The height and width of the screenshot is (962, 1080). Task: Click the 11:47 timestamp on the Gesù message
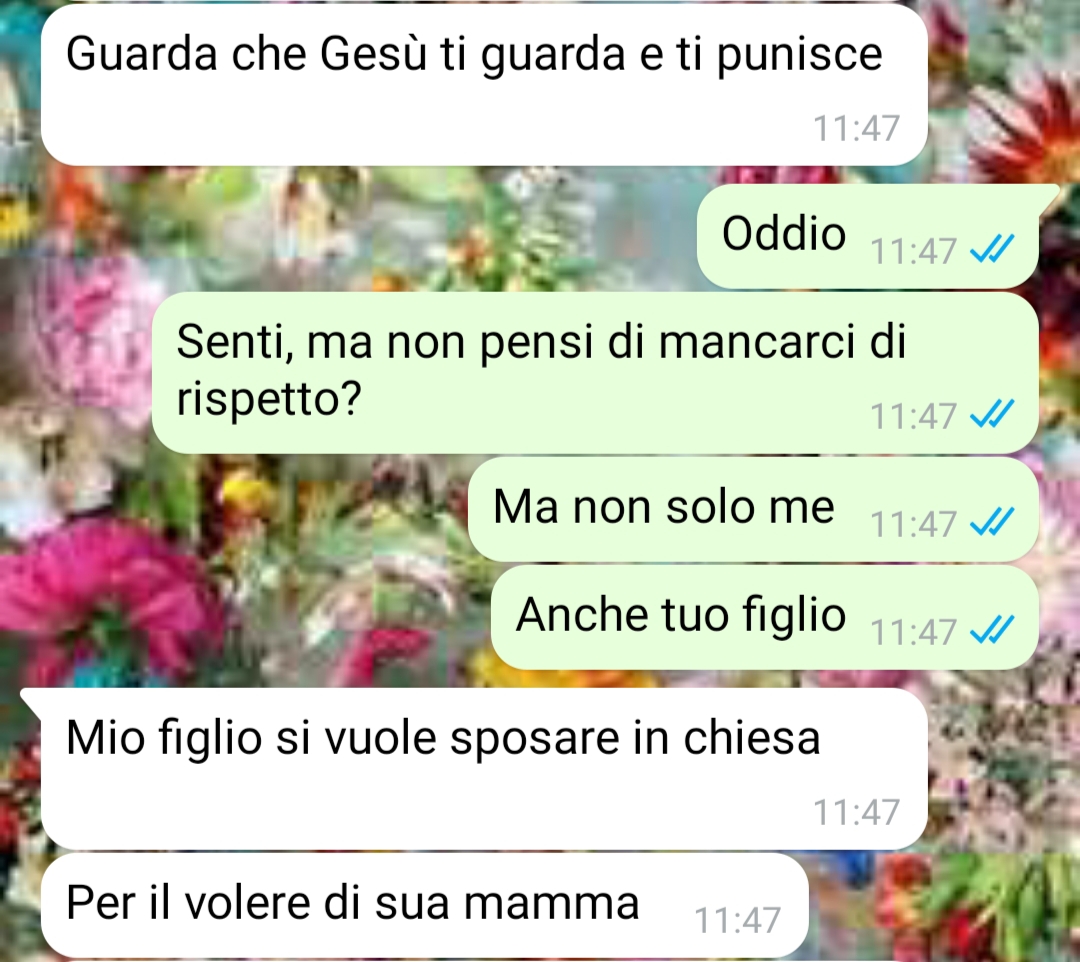coord(857,128)
